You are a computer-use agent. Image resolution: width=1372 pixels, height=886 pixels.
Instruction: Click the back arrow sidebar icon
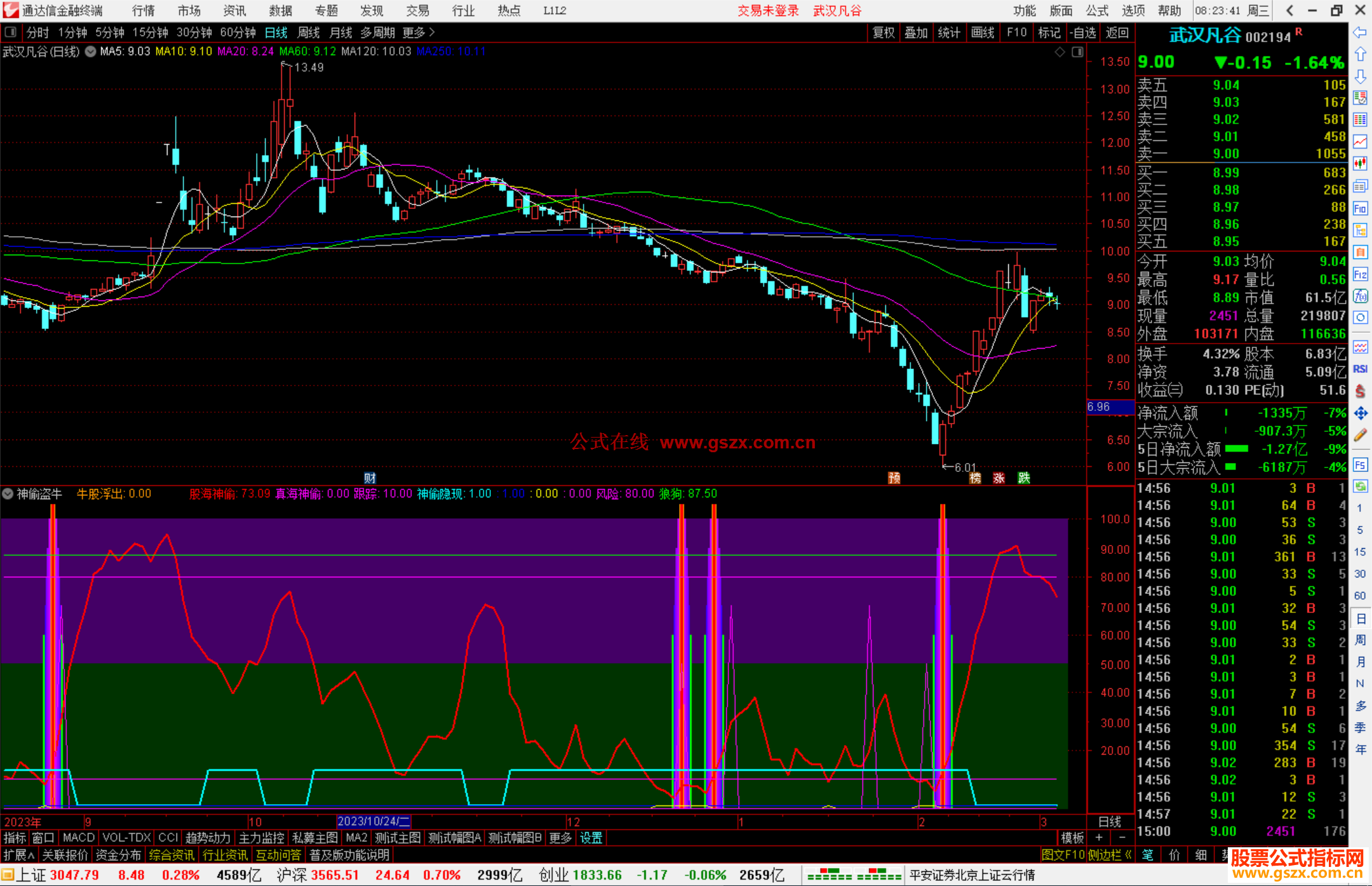[x=1360, y=32]
